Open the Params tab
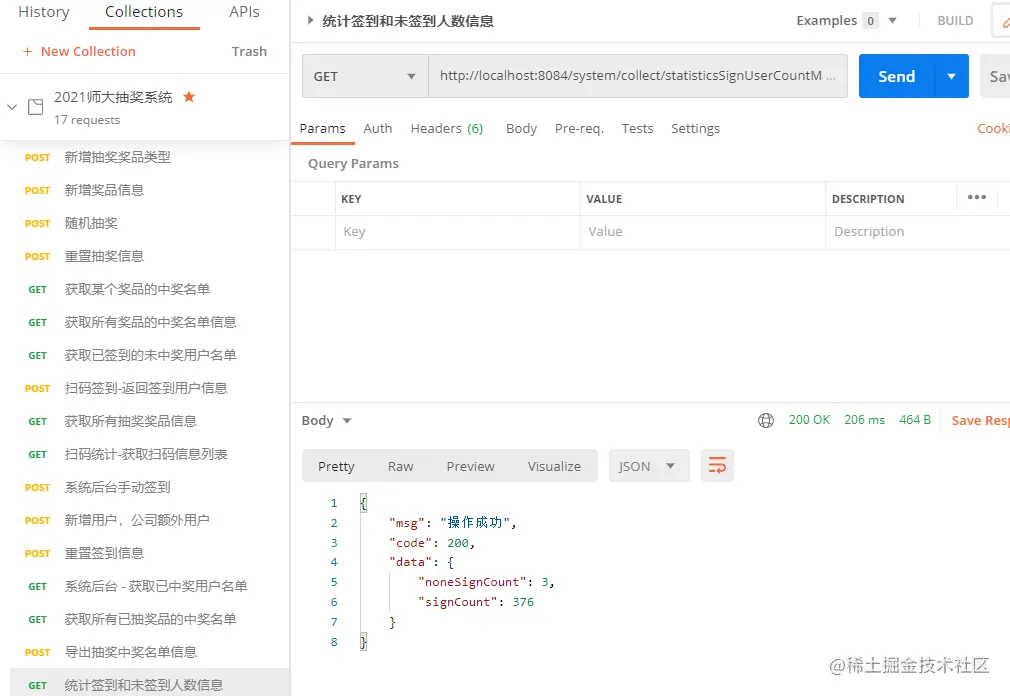 point(323,128)
